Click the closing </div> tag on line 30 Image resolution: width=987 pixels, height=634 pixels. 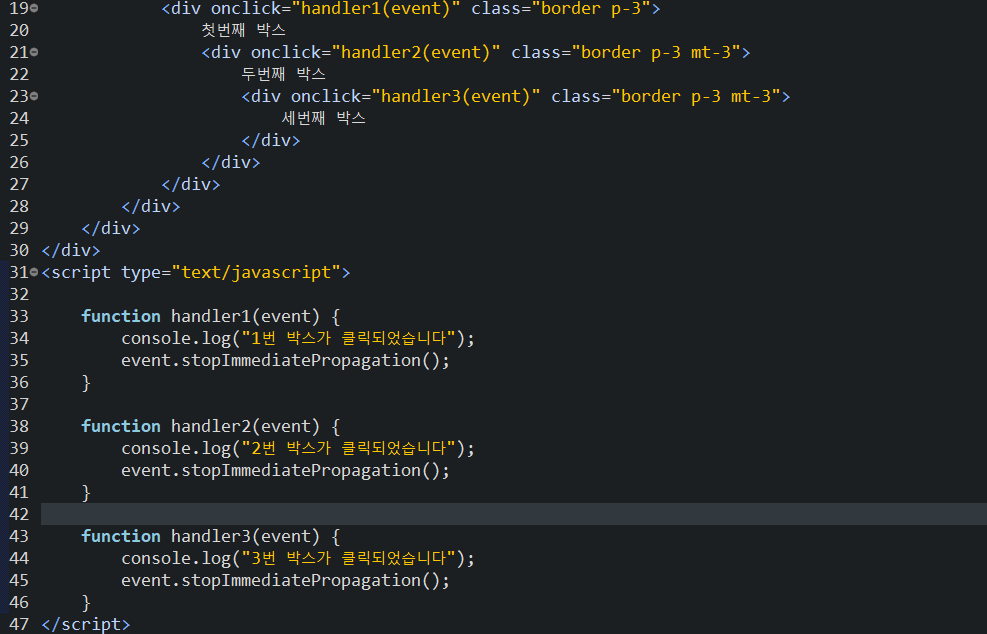(x=70, y=251)
